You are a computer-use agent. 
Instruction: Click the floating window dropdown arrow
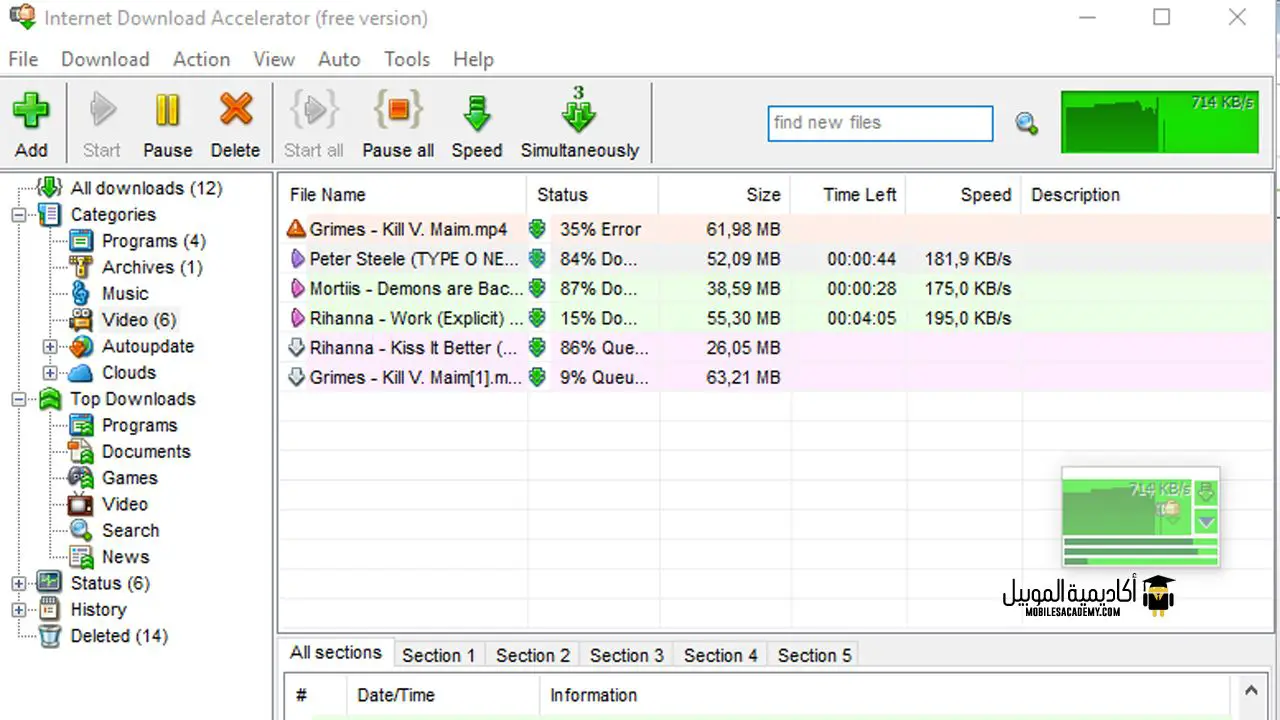click(x=1206, y=522)
